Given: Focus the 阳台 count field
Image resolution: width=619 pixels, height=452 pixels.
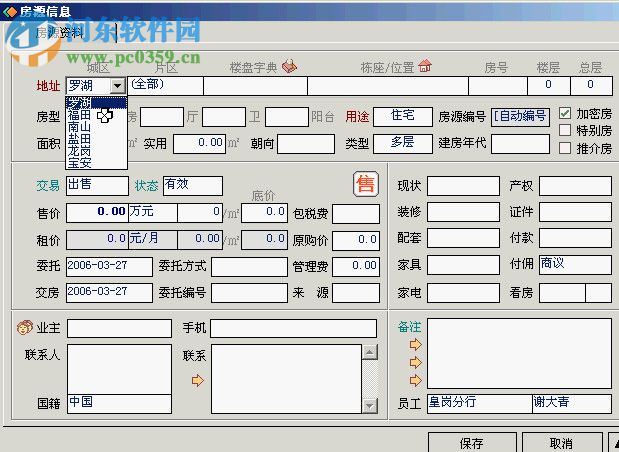Looking at the screenshot, I should 287,116.
